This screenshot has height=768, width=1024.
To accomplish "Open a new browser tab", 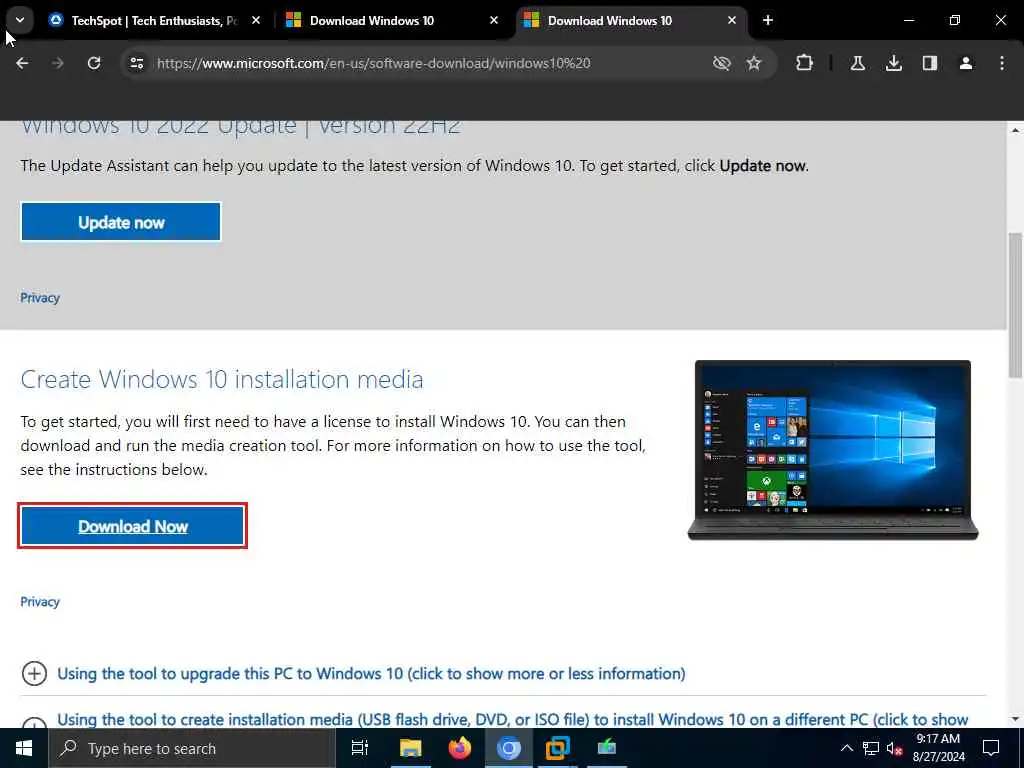I will [768, 20].
